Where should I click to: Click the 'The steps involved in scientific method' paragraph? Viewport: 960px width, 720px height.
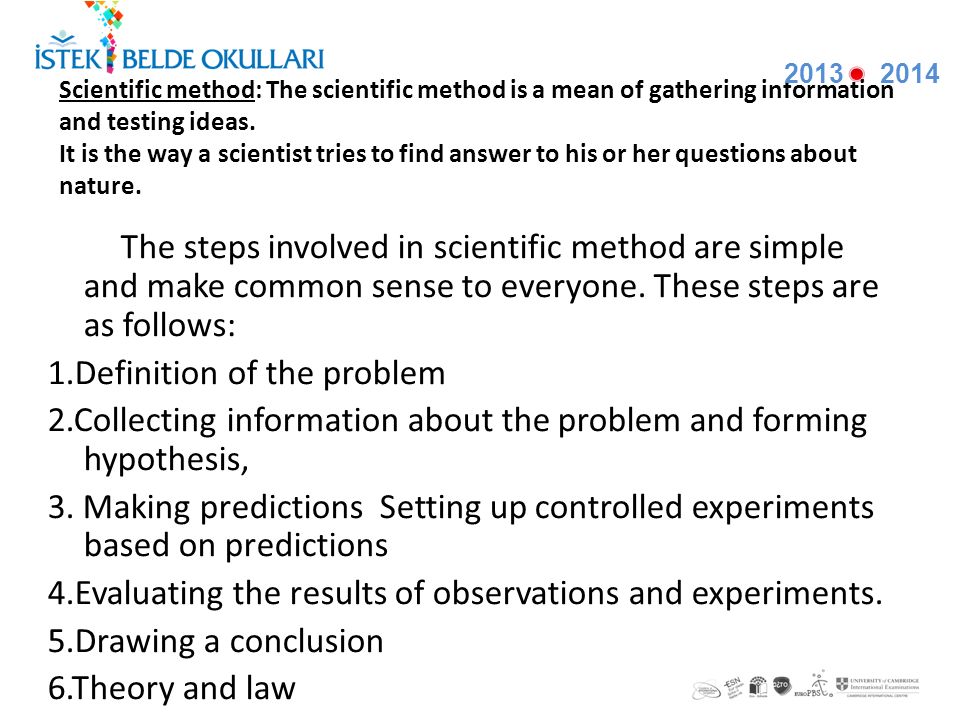[x=481, y=286]
